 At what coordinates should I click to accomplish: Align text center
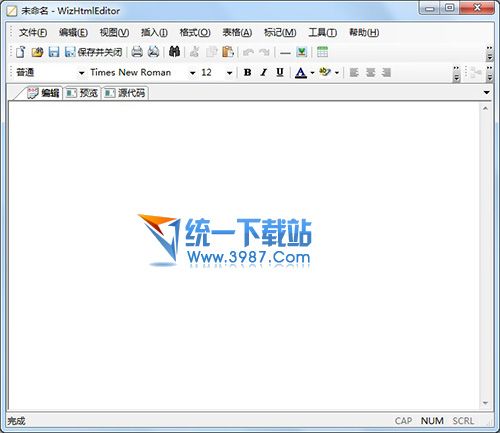(370, 72)
